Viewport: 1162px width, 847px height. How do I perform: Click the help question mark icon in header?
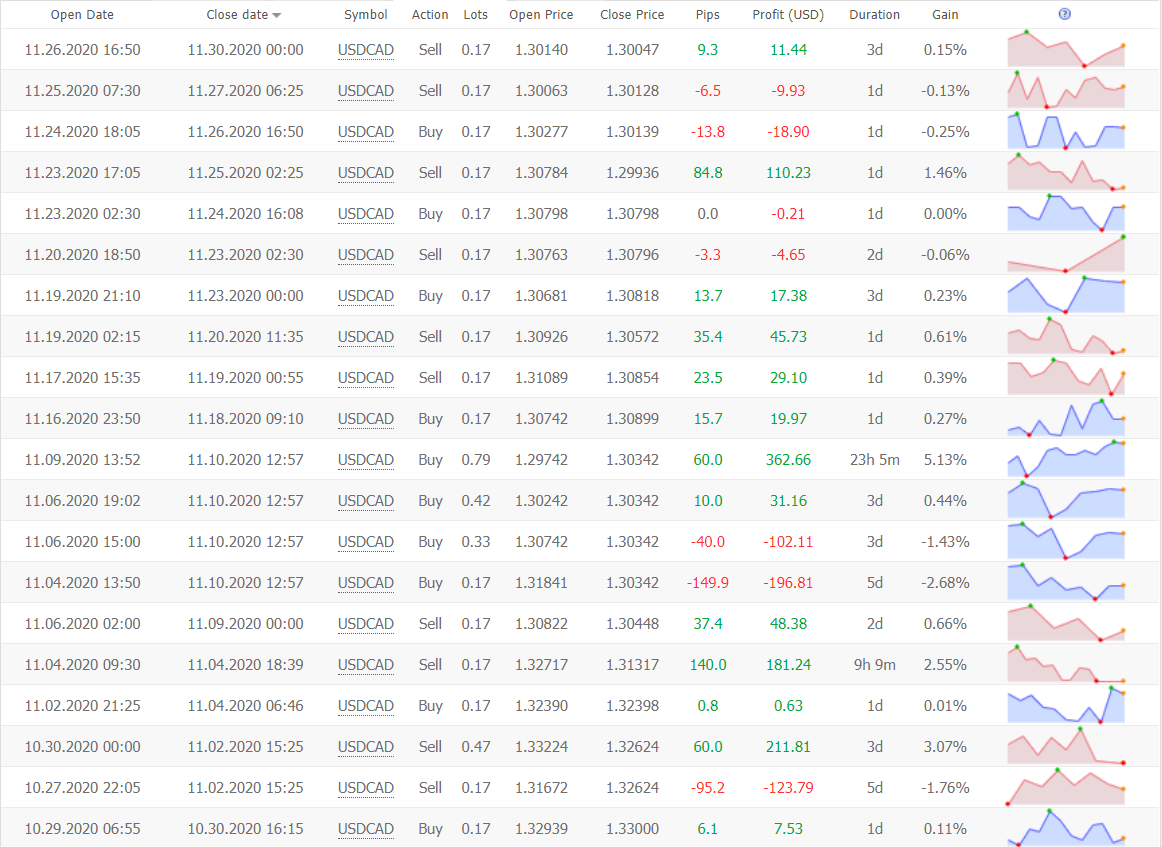click(x=1064, y=14)
